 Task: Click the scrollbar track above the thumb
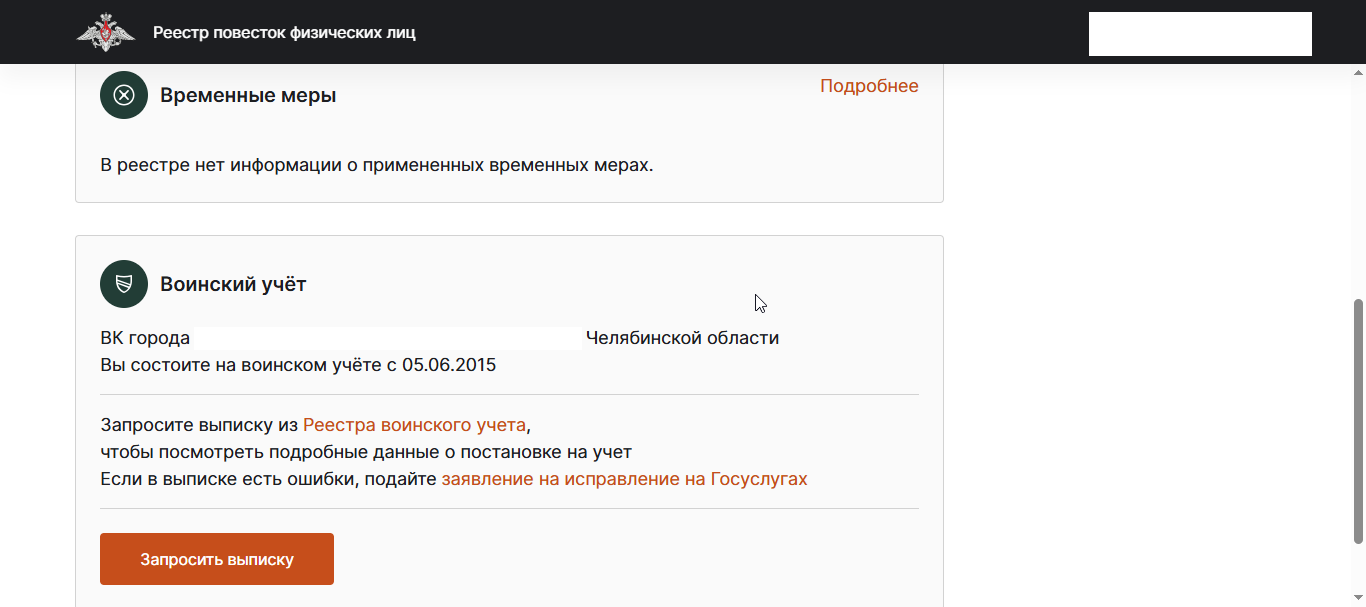1358,180
